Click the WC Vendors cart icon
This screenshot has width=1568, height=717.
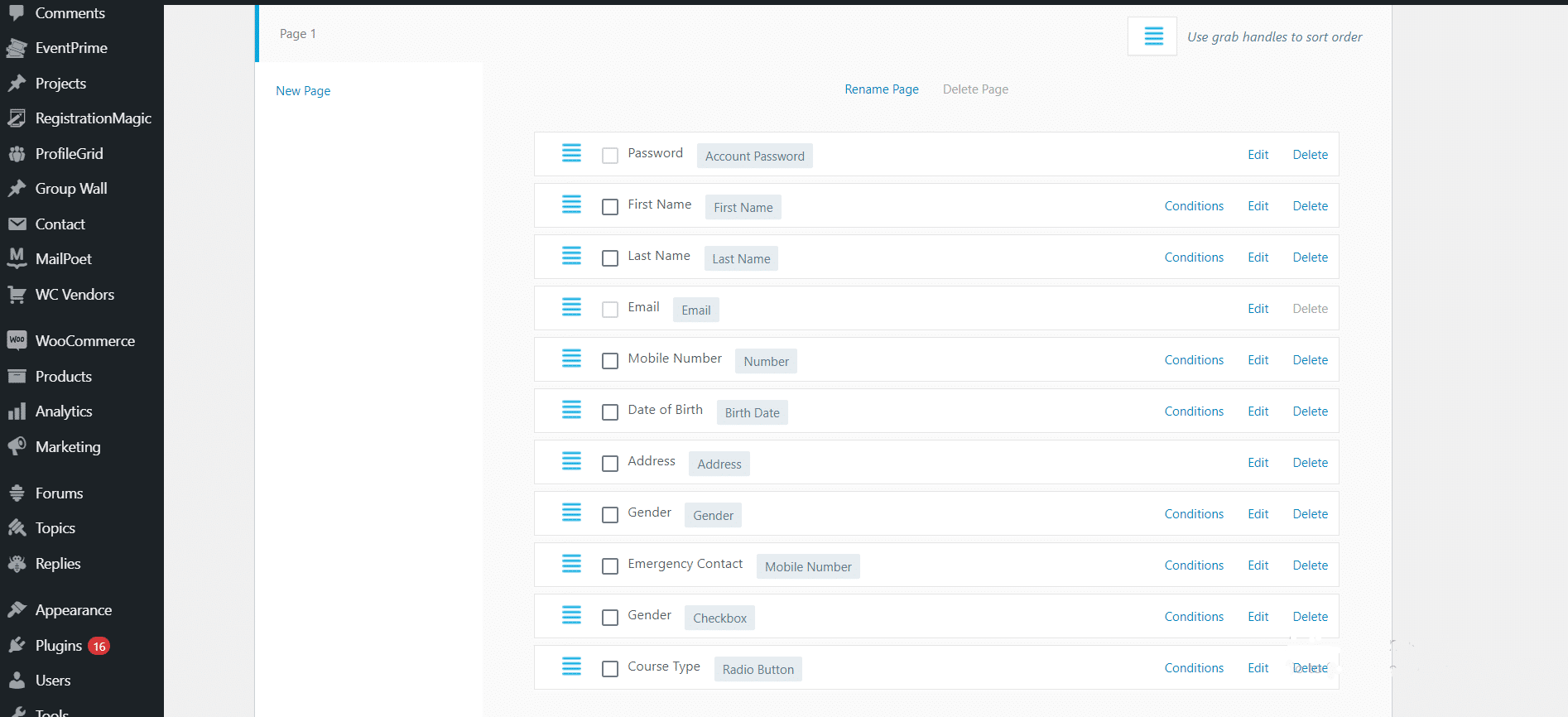17,294
